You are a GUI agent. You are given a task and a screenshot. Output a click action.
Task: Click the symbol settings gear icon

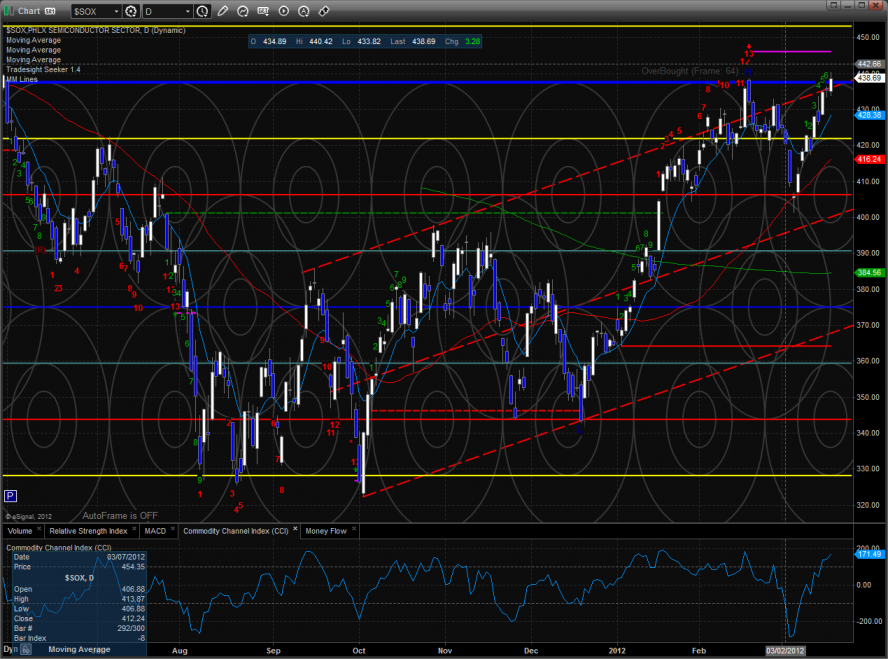coord(130,11)
